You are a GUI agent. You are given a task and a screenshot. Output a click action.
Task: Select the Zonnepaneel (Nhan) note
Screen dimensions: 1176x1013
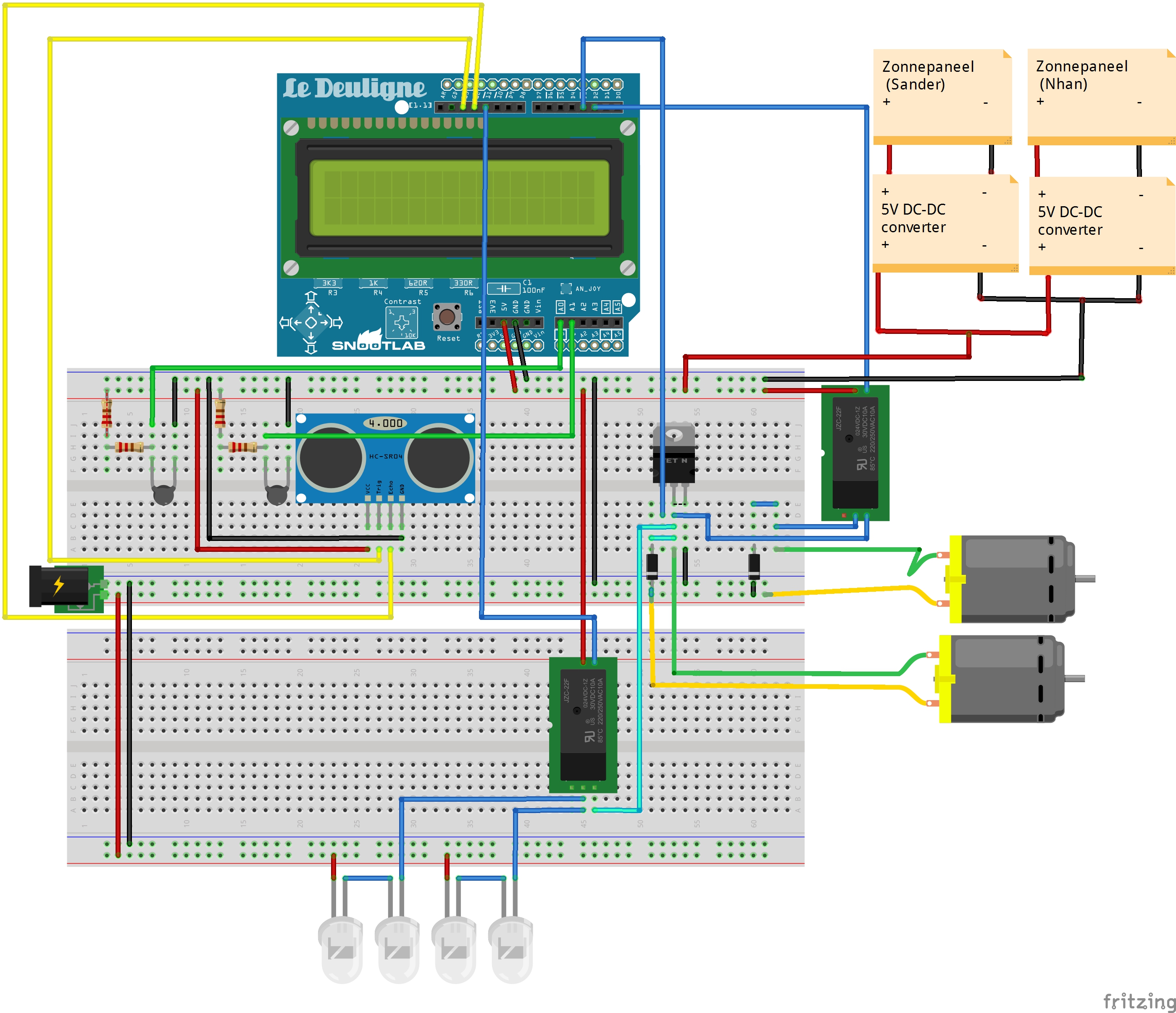(x=1101, y=97)
